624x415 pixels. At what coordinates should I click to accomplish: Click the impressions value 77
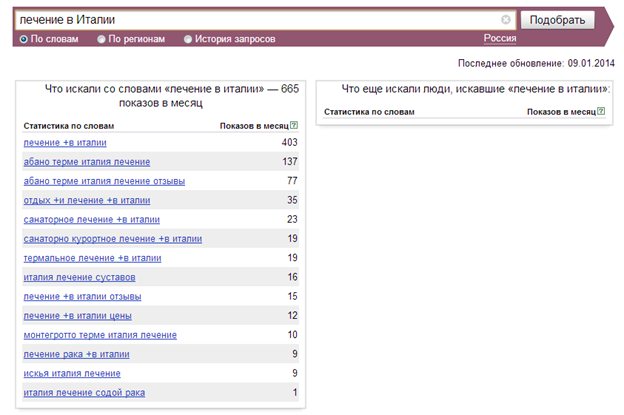tap(292, 181)
